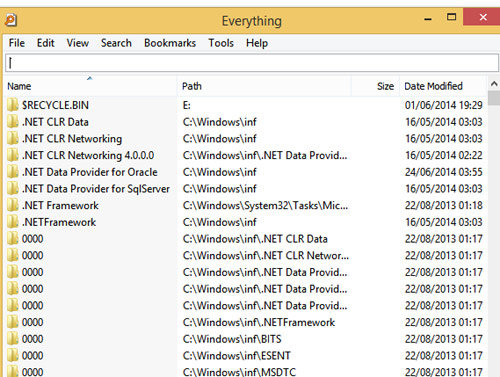Image resolution: width=500 pixels, height=377 pixels.
Task: Click date 24/06/2014 03:55
Action: (444, 172)
